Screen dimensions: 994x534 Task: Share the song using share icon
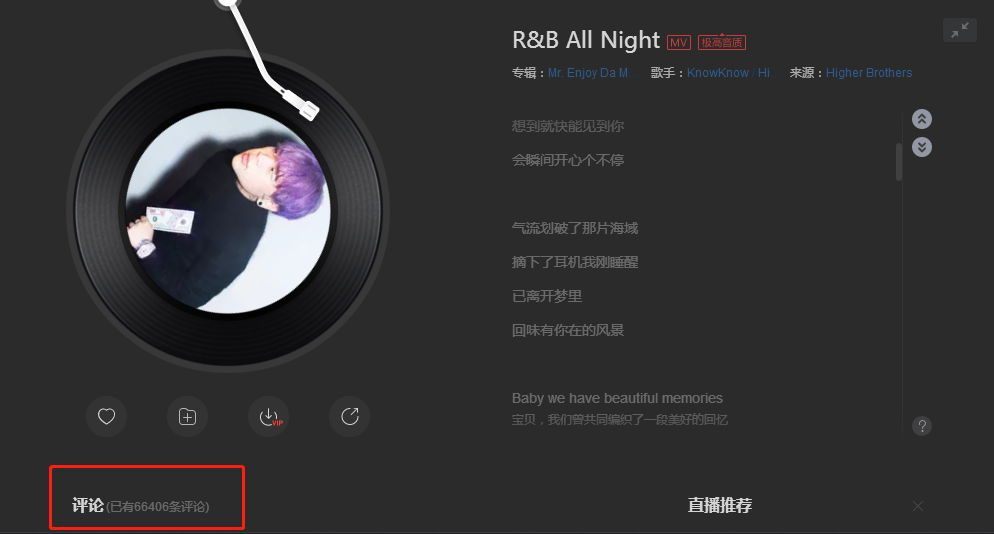point(350,417)
